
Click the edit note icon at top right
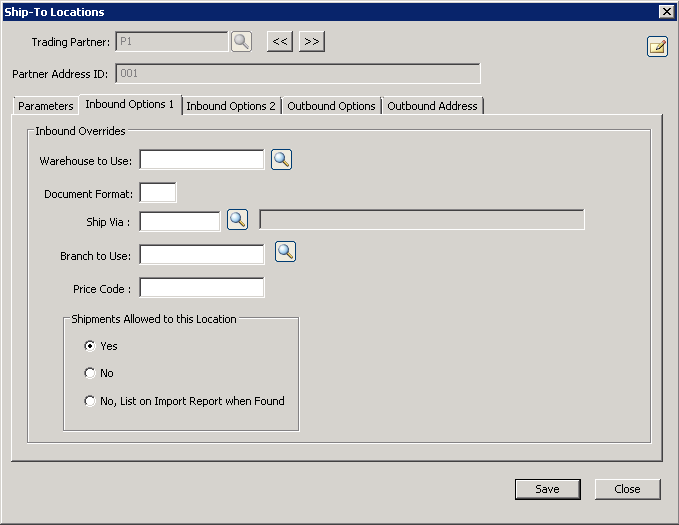click(x=657, y=46)
